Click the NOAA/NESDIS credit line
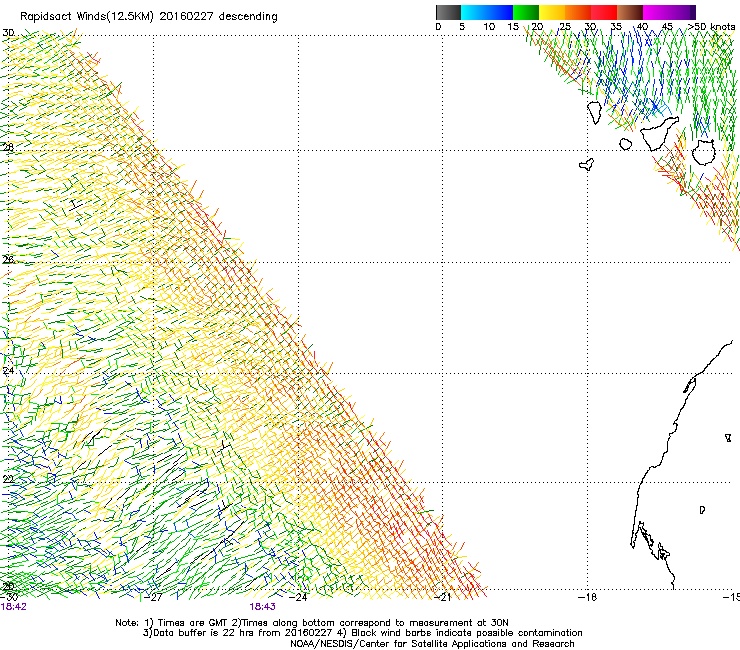Image resolution: width=740 pixels, height=650 pixels. pyautogui.click(x=432, y=644)
